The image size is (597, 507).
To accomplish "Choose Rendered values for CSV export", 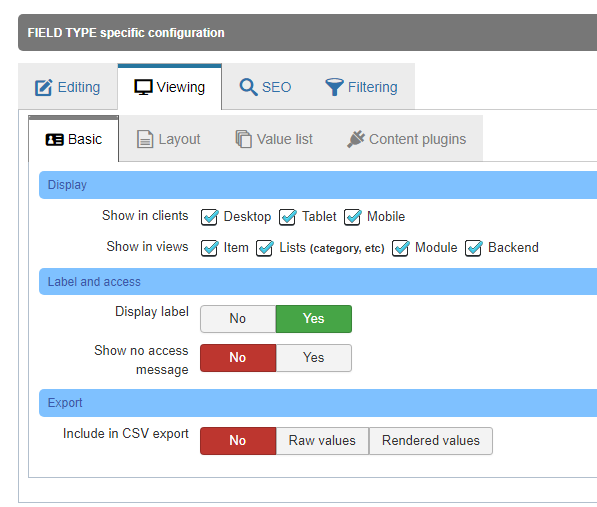I will pos(431,441).
